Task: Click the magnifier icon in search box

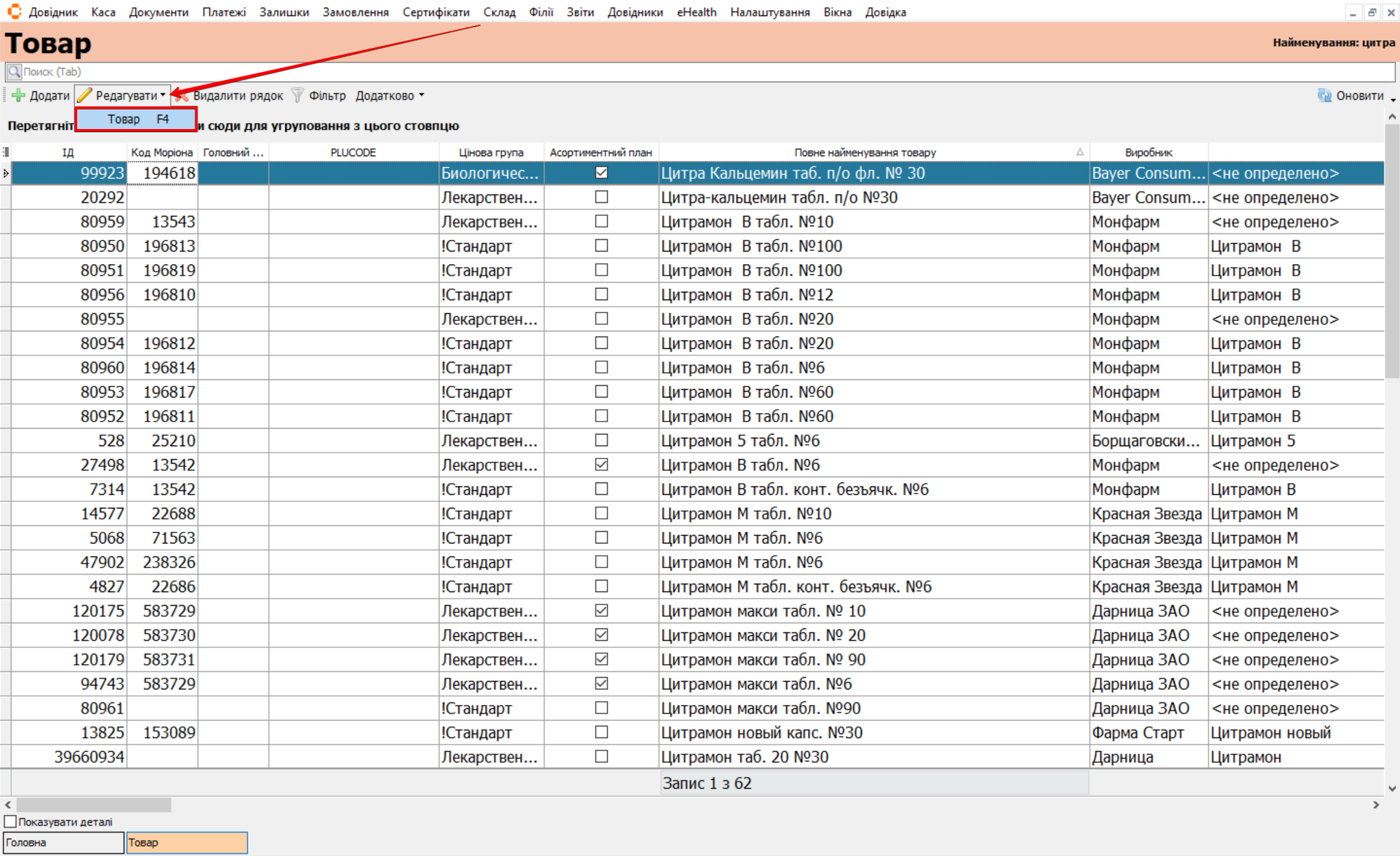Action: point(14,72)
